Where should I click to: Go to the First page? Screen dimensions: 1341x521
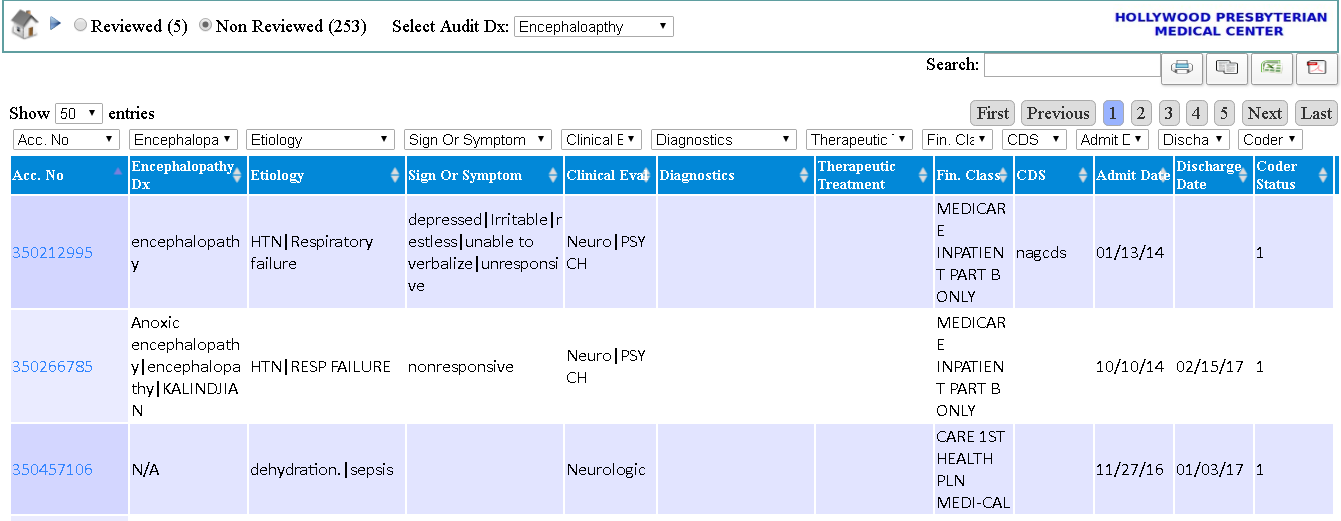[x=993, y=113]
